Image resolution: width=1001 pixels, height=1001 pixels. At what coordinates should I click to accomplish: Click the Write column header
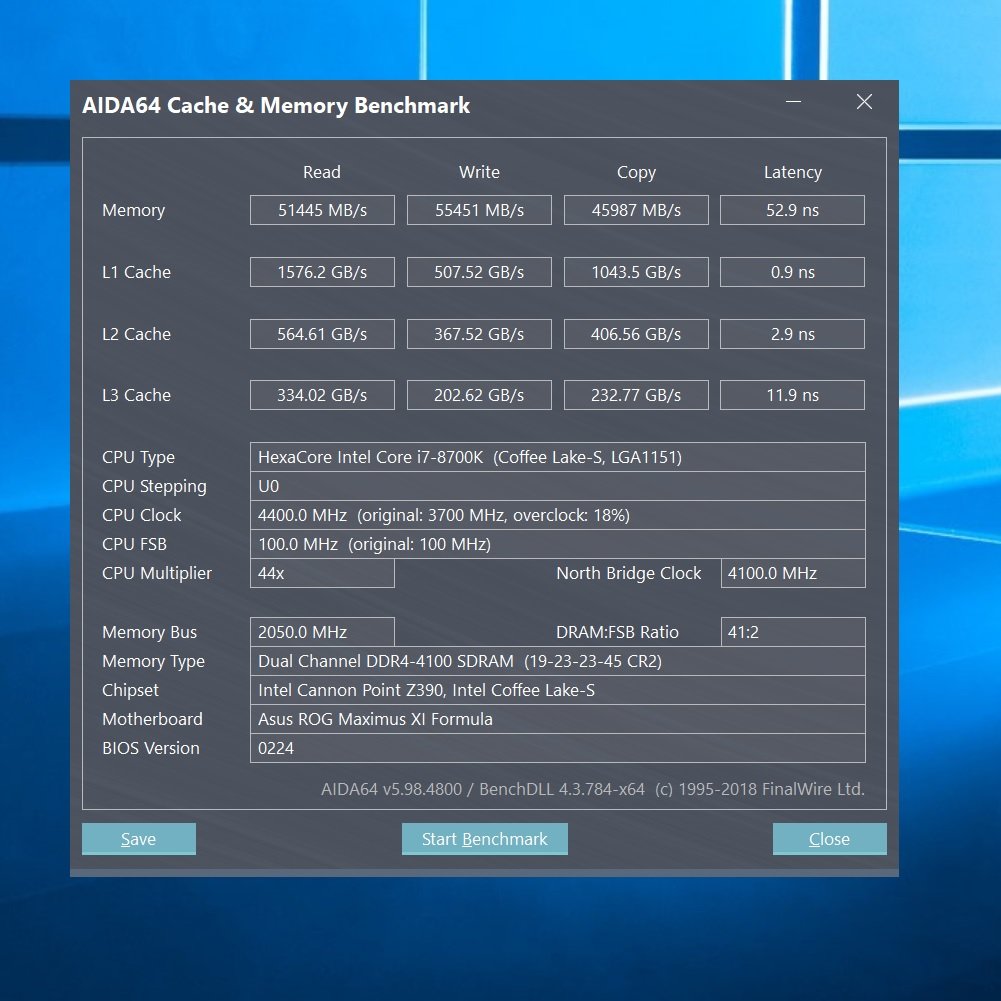tap(479, 172)
